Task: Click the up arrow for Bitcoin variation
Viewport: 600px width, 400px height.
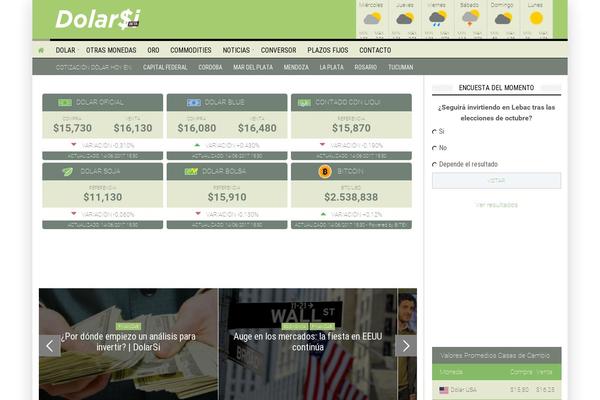Action: tap(323, 214)
